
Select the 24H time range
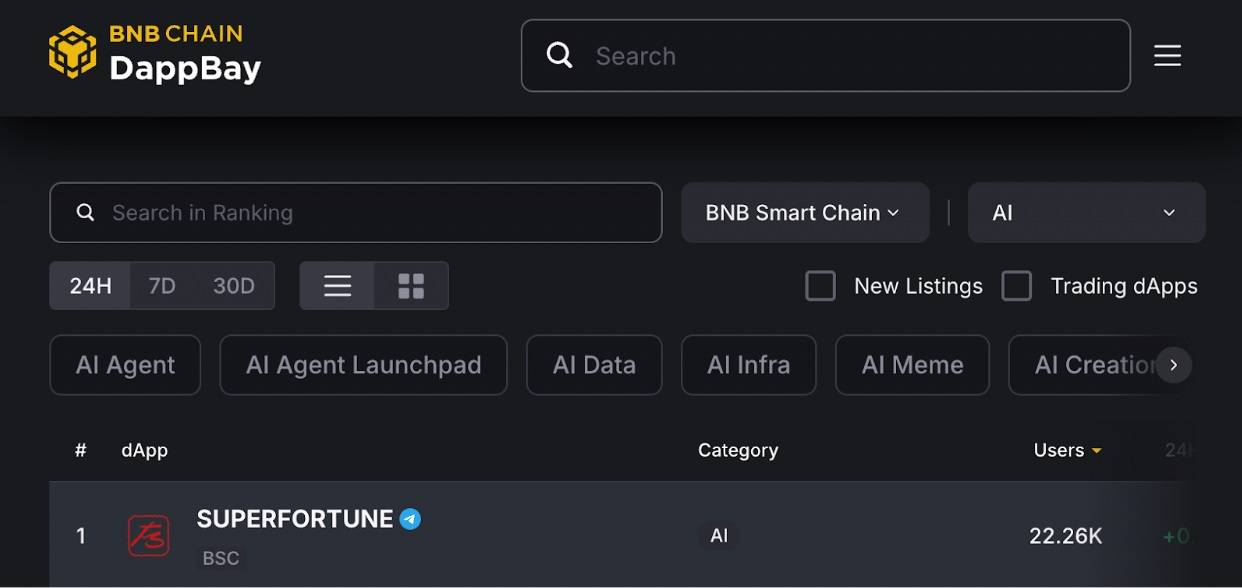(90, 286)
